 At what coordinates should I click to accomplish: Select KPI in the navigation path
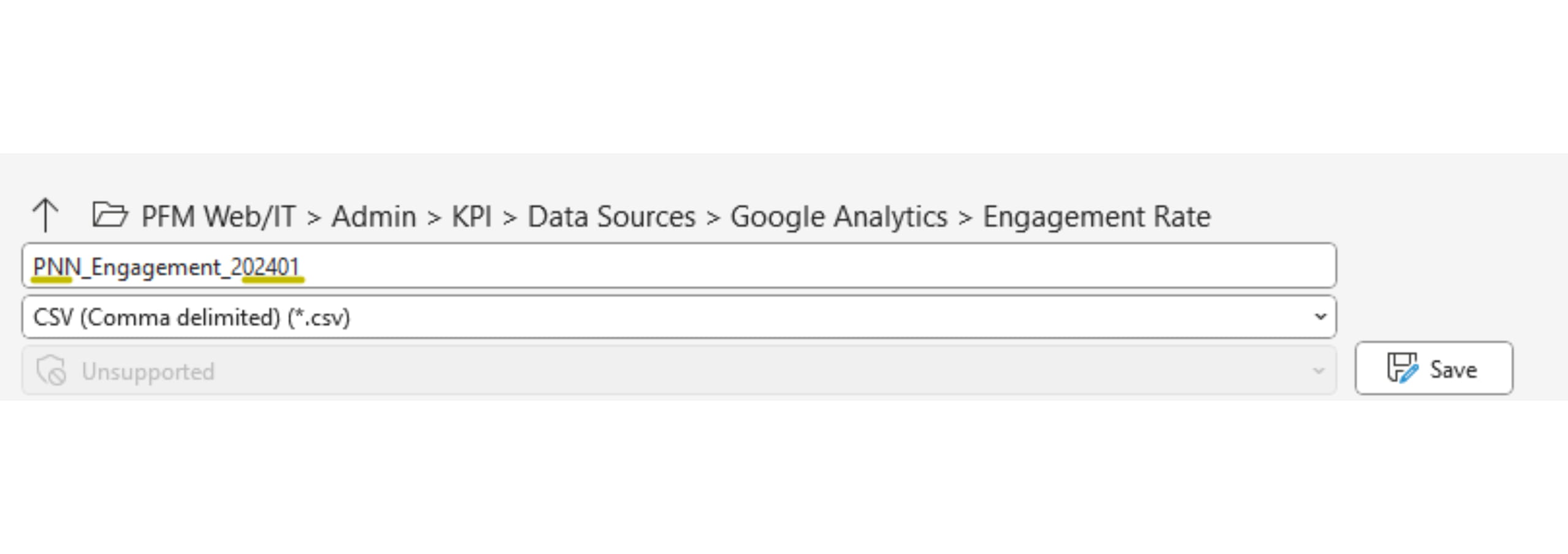(x=472, y=216)
